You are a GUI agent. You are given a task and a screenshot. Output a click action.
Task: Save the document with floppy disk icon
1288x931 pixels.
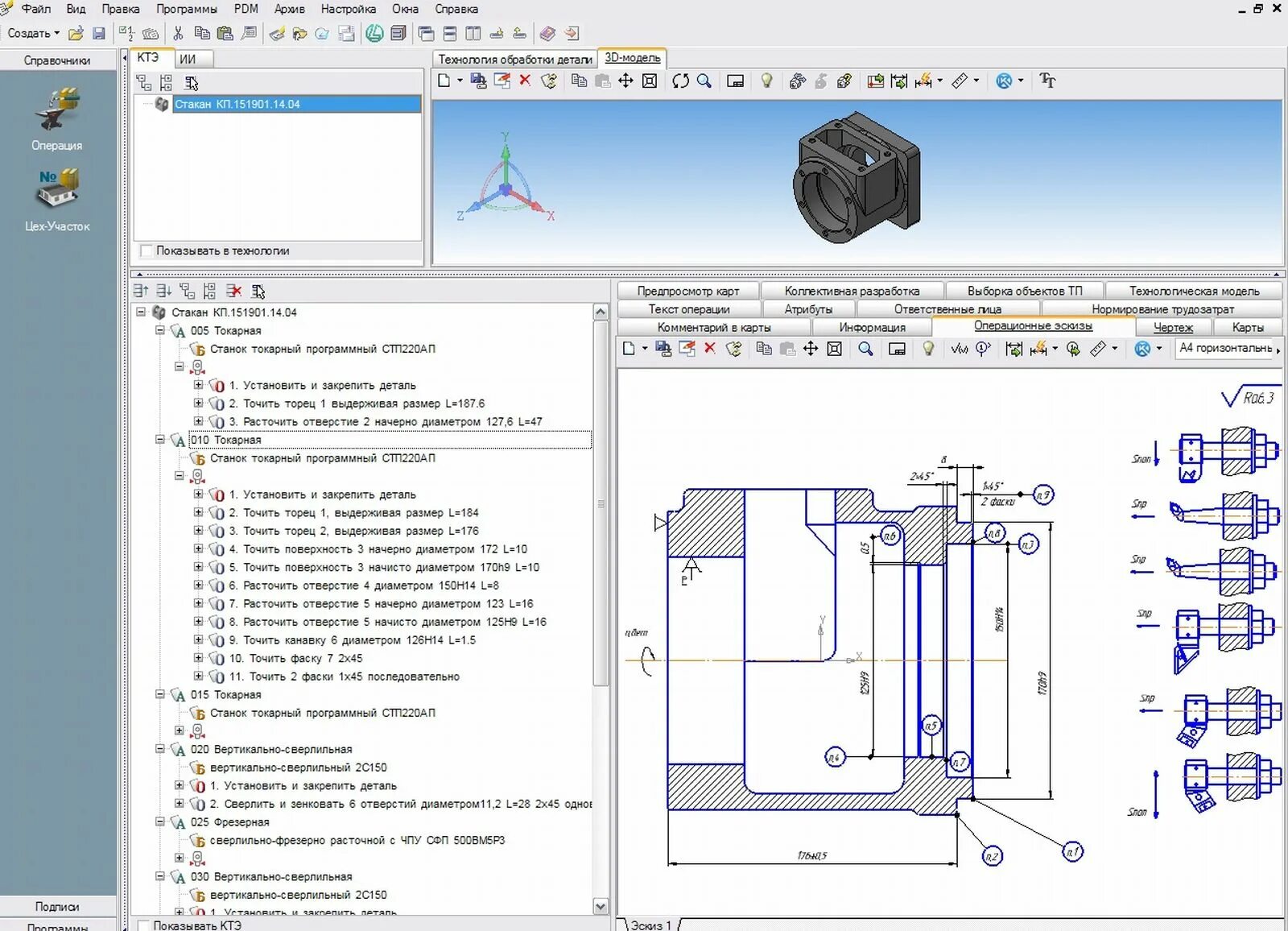pos(97,34)
